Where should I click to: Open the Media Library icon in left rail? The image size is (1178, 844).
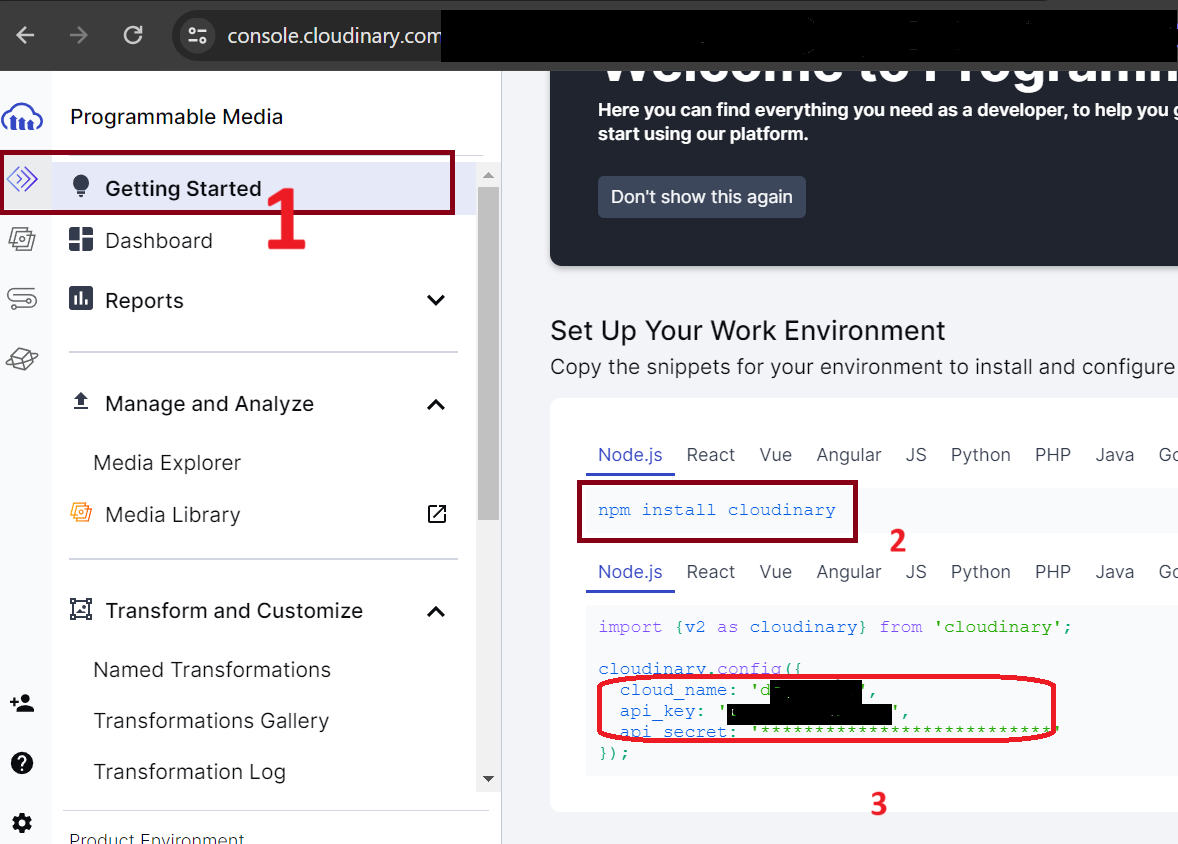(22, 239)
